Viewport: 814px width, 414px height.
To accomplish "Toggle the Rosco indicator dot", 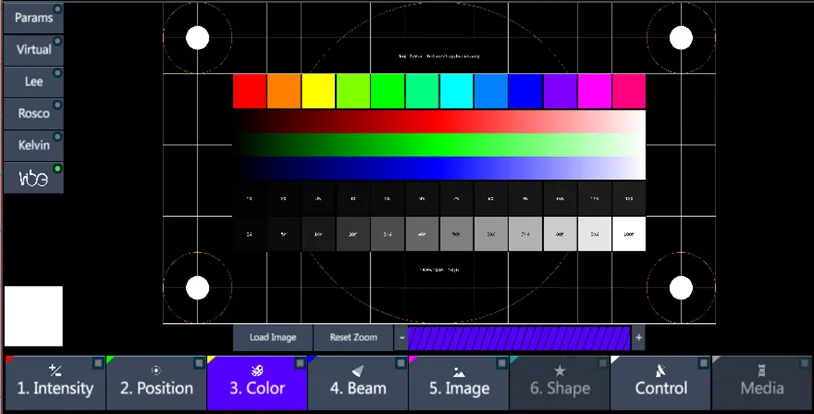I will 58,104.
